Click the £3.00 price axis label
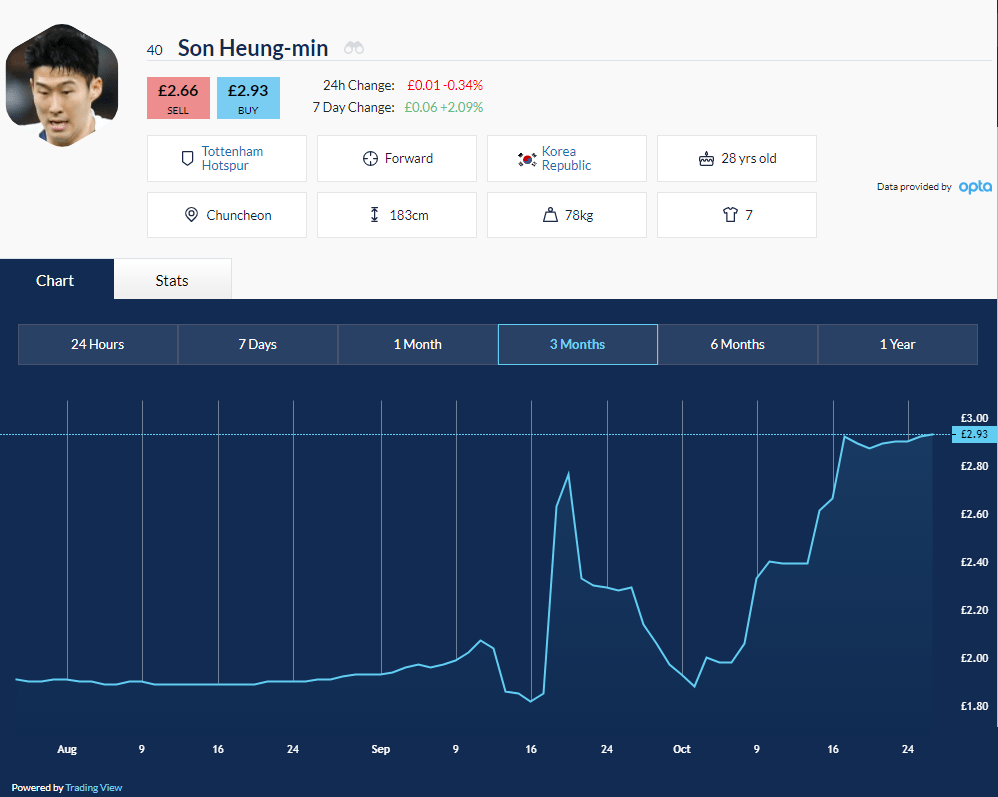Screen dimensions: 998x797 tap(974, 418)
